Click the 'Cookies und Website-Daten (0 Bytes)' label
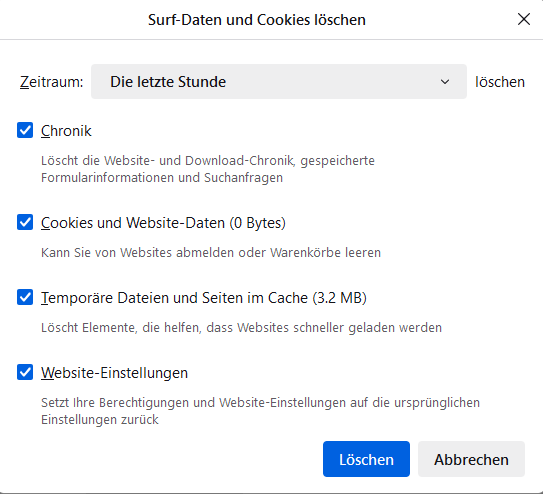 click(x=163, y=223)
